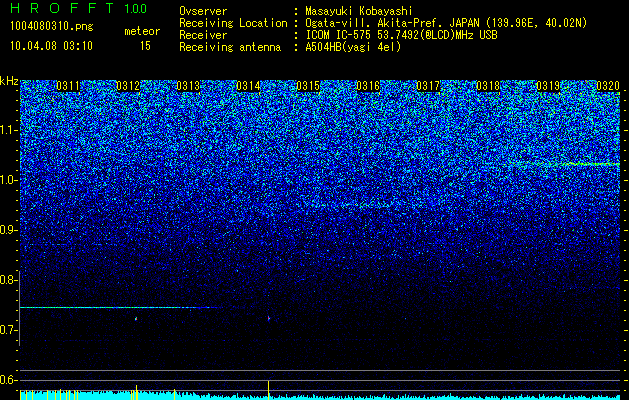This screenshot has width=629, height=400.
Task: Click the meteor echo dot near 0312
Action: click(136, 319)
